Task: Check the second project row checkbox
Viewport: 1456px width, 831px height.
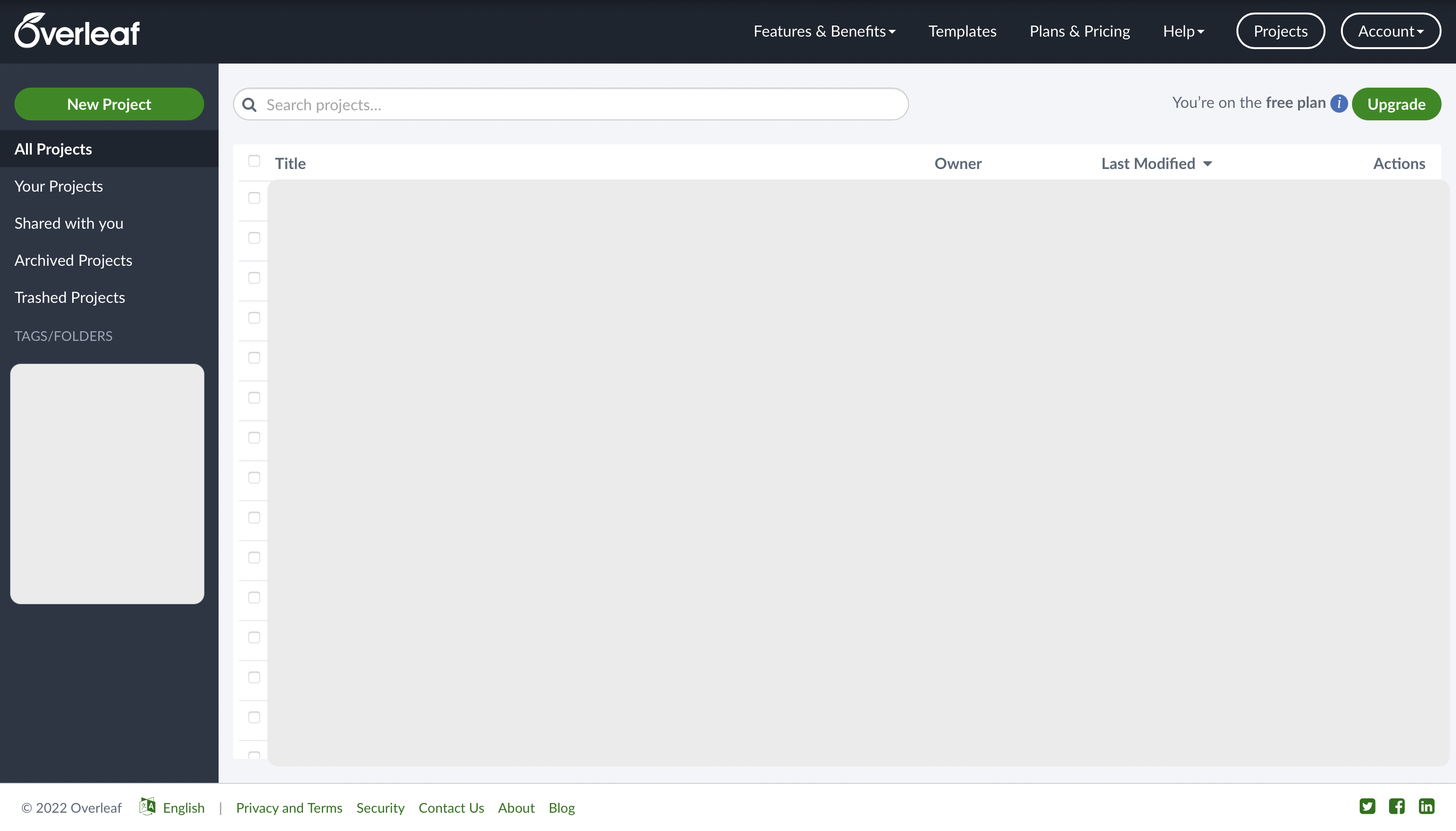Action: pyautogui.click(x=254, y=238)
